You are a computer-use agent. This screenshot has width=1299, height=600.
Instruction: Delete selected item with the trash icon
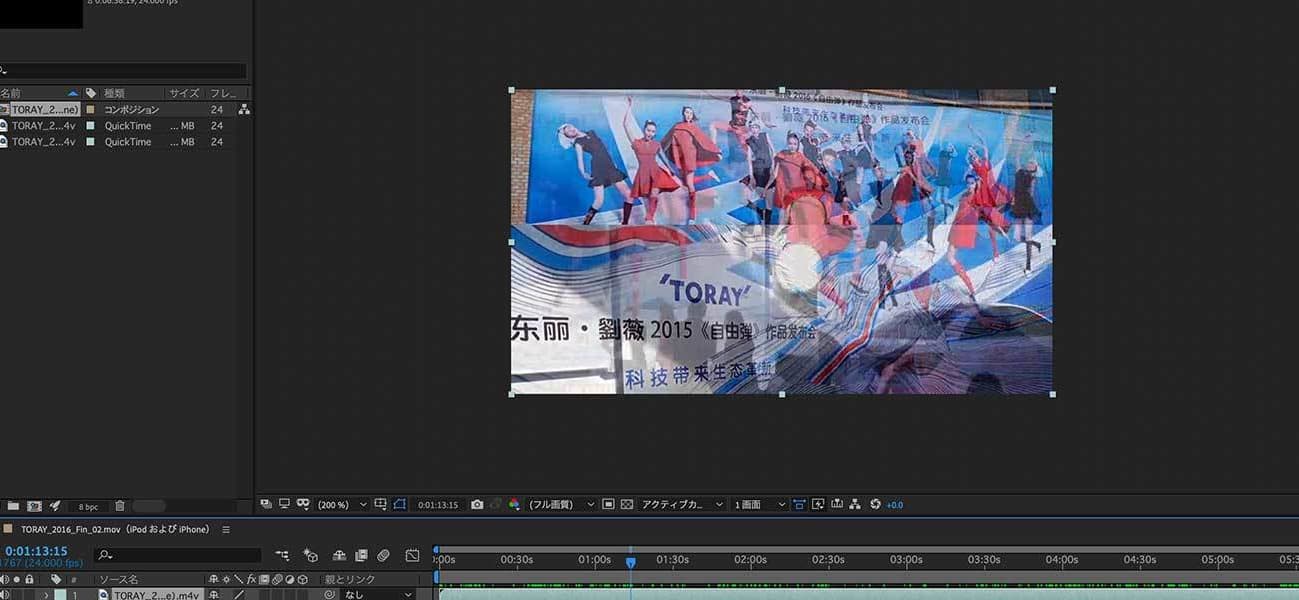pos(120,507)
